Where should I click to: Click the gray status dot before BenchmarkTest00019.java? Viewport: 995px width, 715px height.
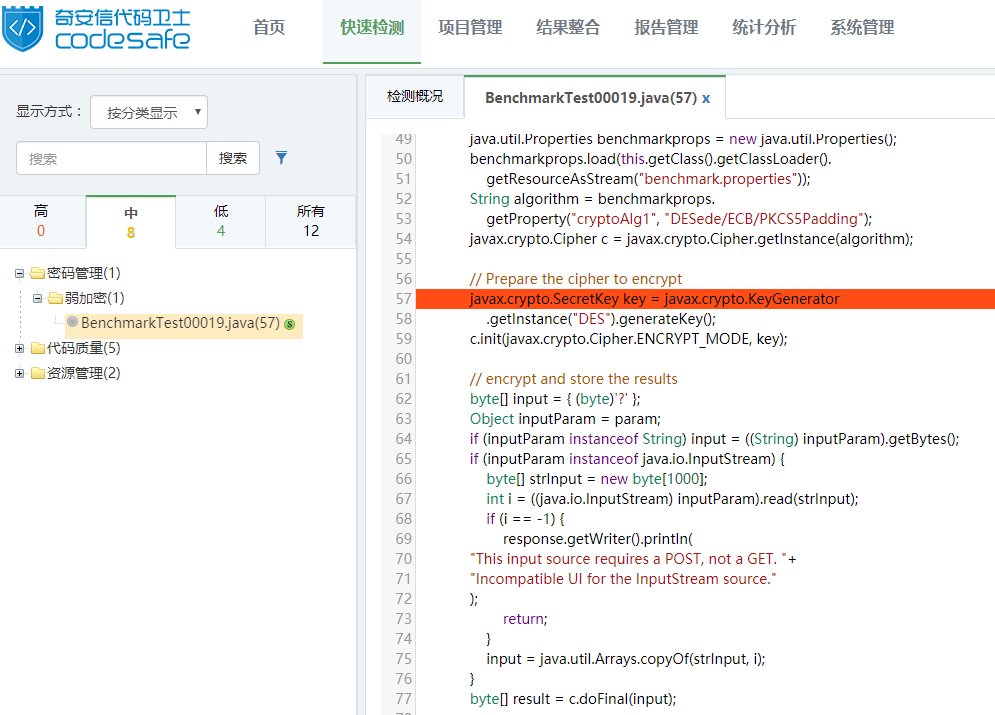[72, 322]
